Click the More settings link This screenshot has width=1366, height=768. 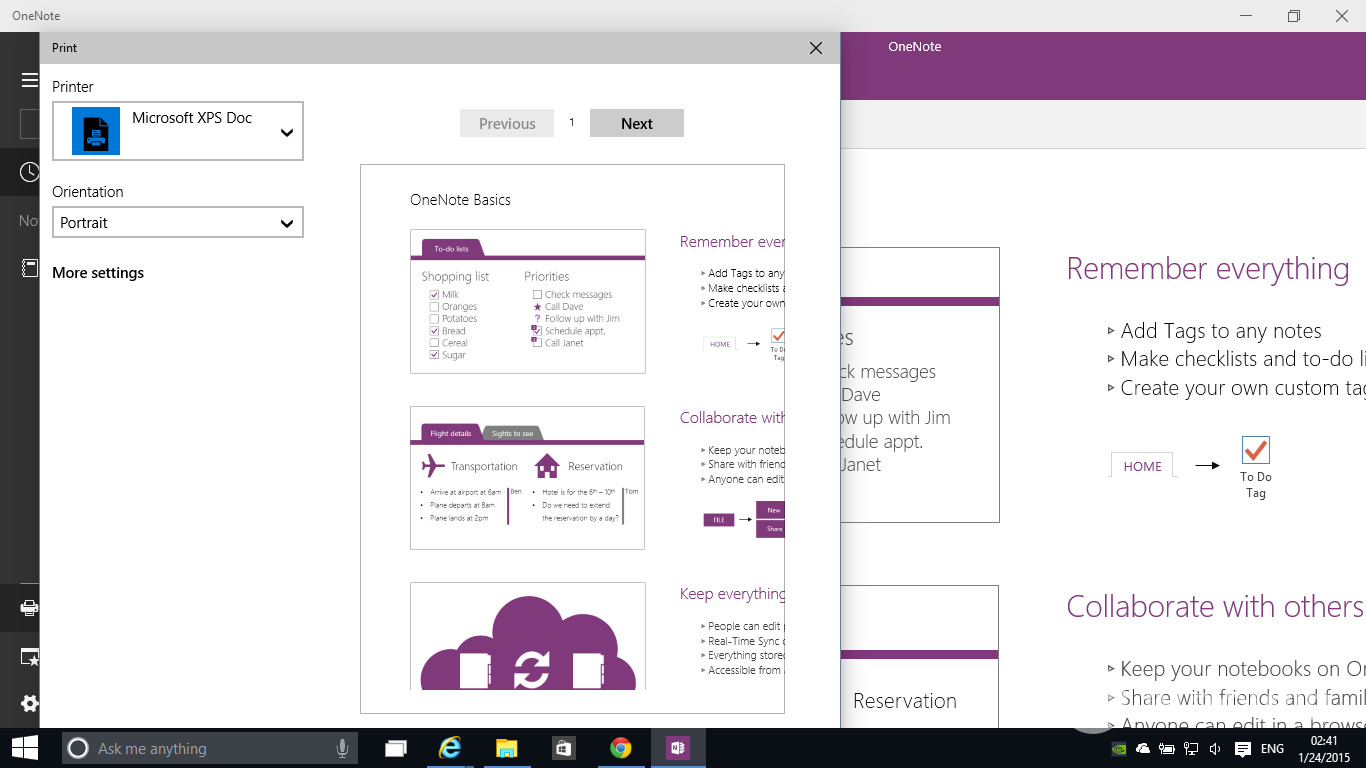[98, 273]
